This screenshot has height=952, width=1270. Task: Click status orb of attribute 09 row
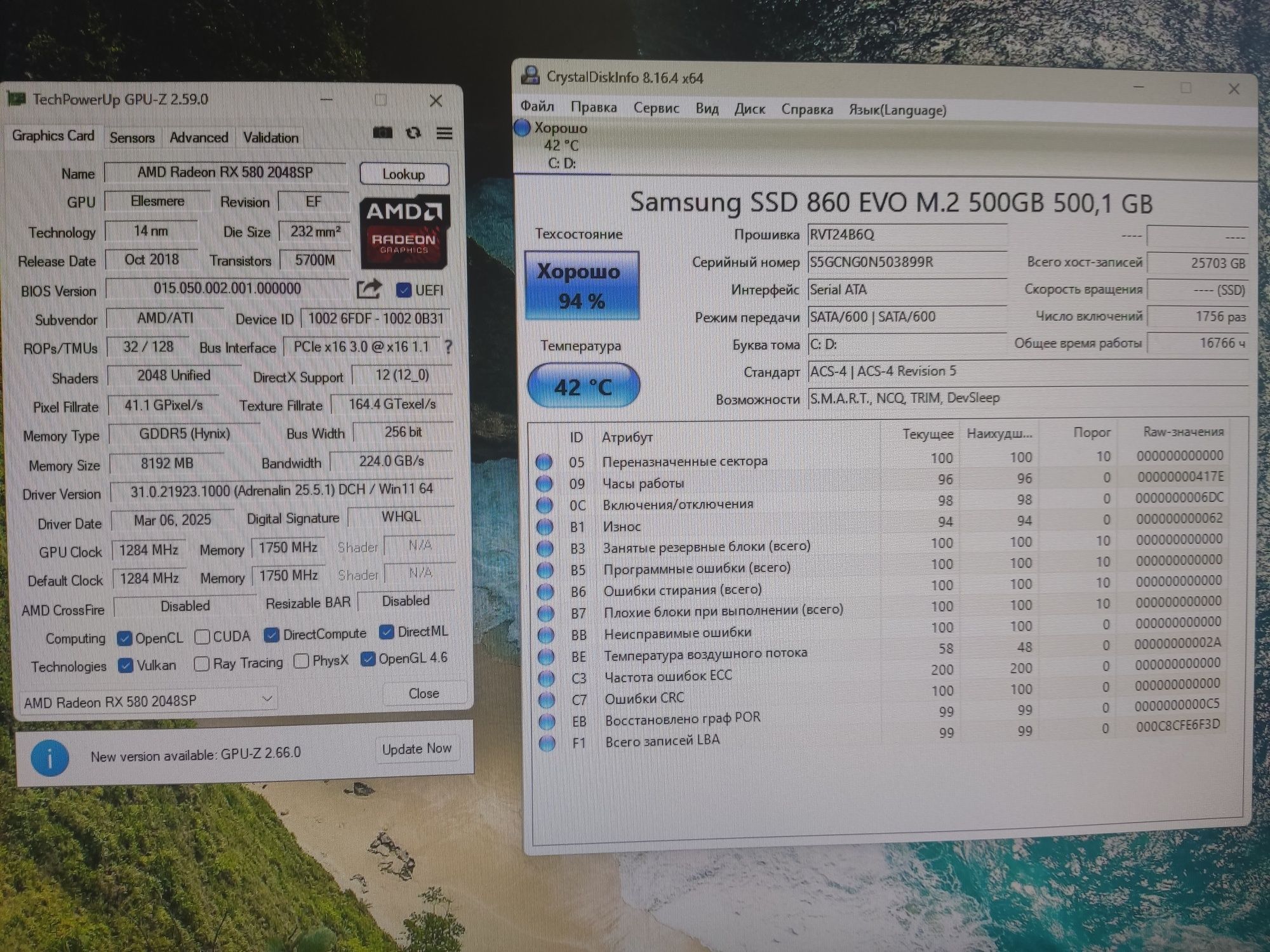click(x=544, y=484)
